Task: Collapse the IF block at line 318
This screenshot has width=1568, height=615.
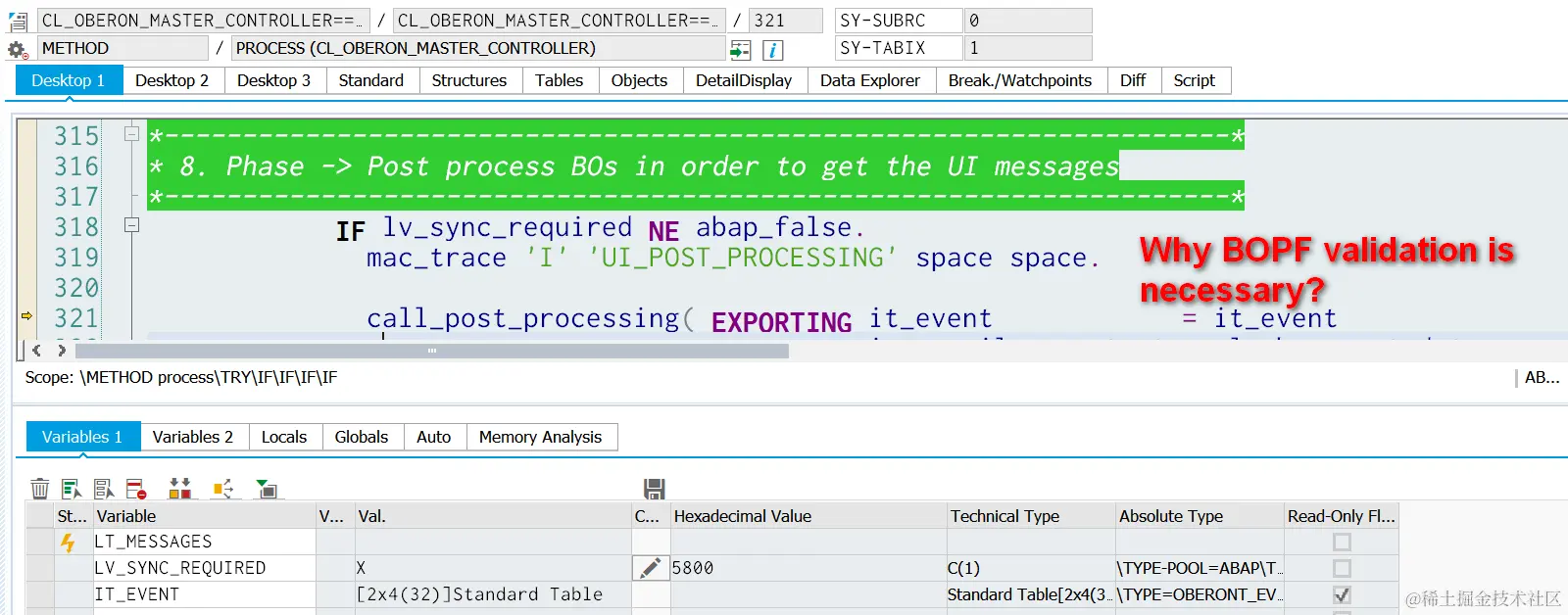Action: point(131,225)
